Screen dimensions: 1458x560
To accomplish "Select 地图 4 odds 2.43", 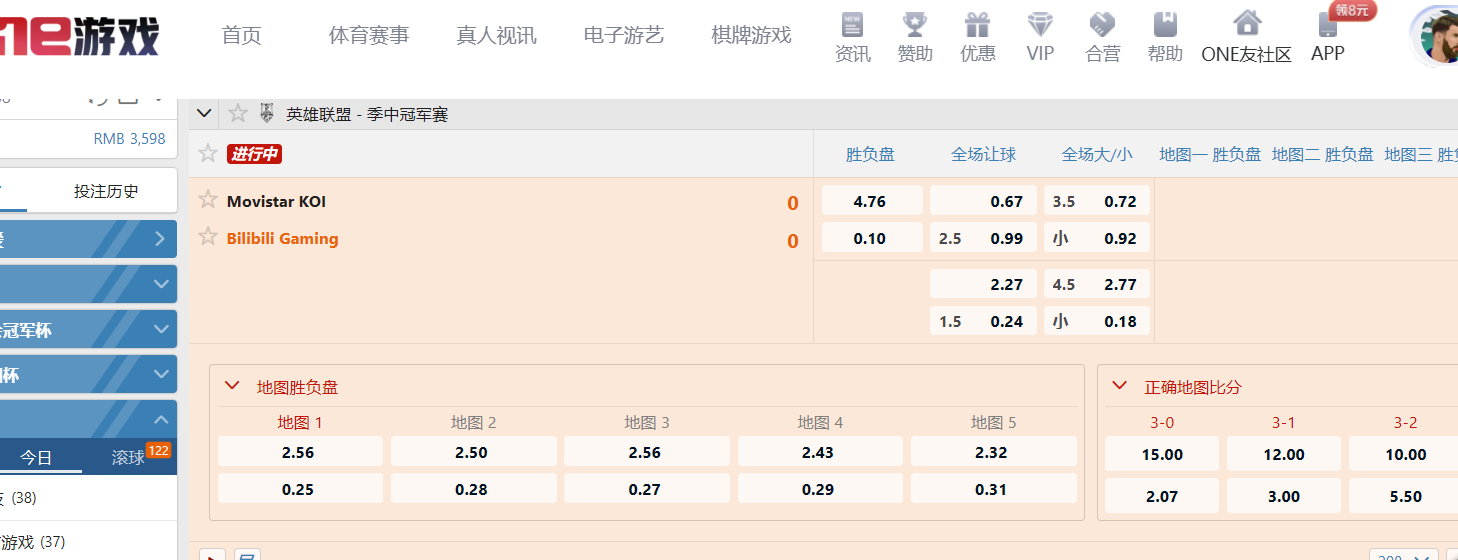I will [820, 452].
